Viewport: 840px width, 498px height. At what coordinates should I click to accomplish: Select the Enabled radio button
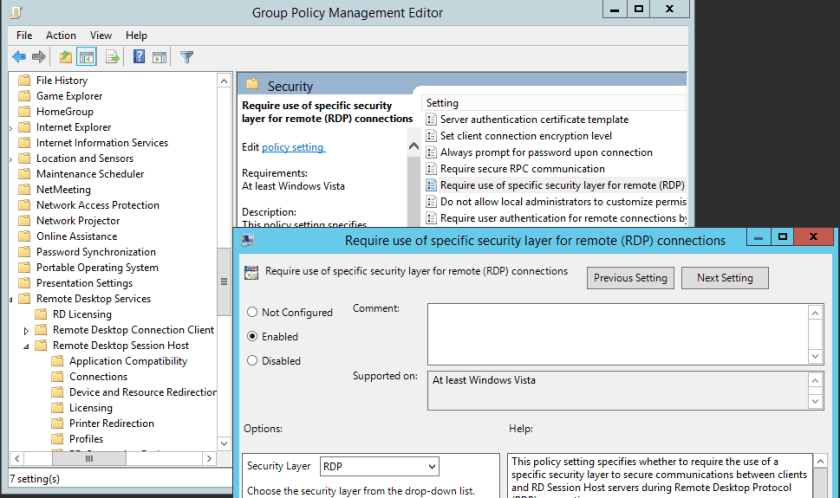click(x=252, y=337)
